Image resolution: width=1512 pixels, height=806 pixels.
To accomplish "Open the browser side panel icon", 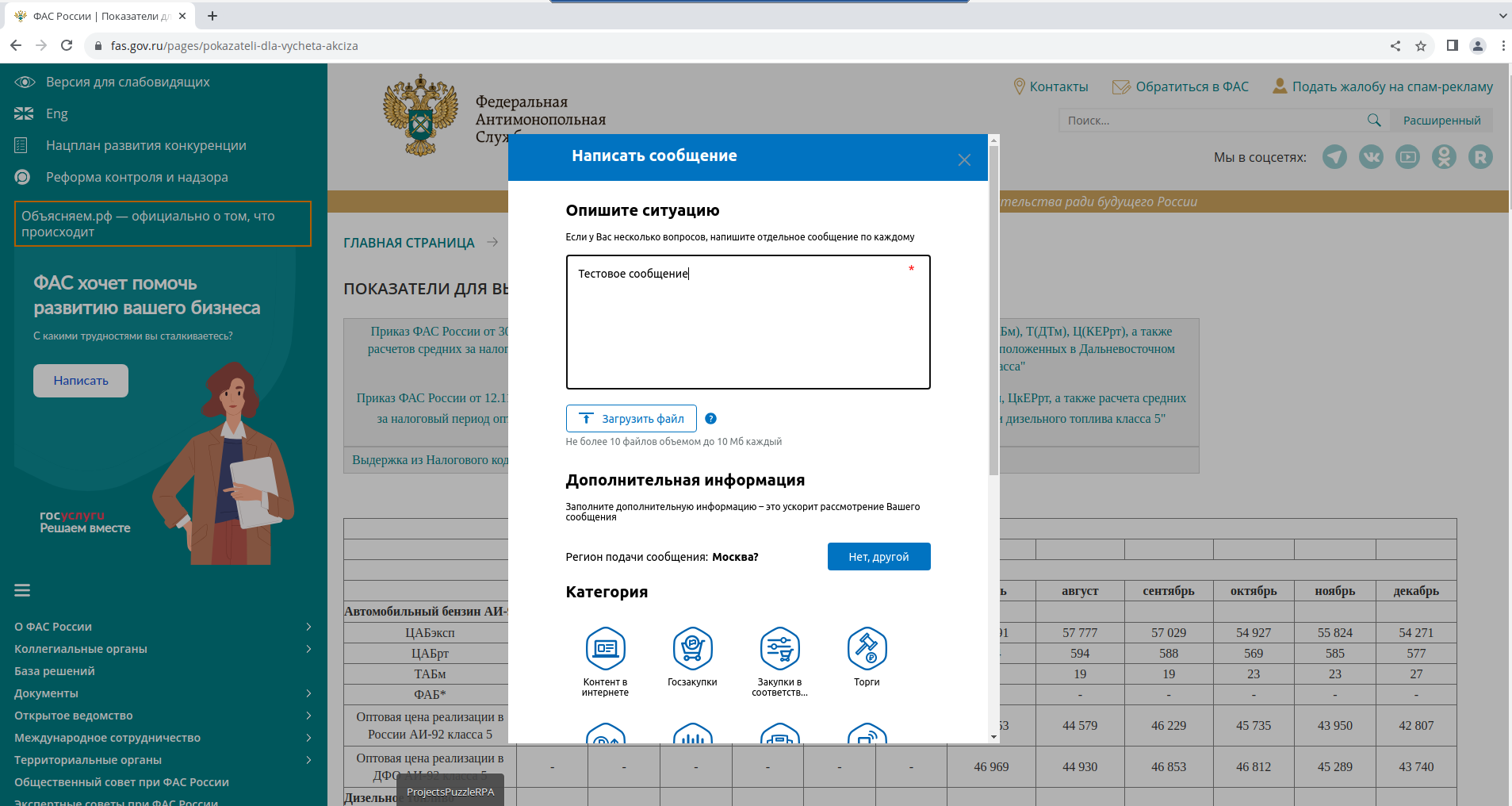I will (x=1452, y=45).
